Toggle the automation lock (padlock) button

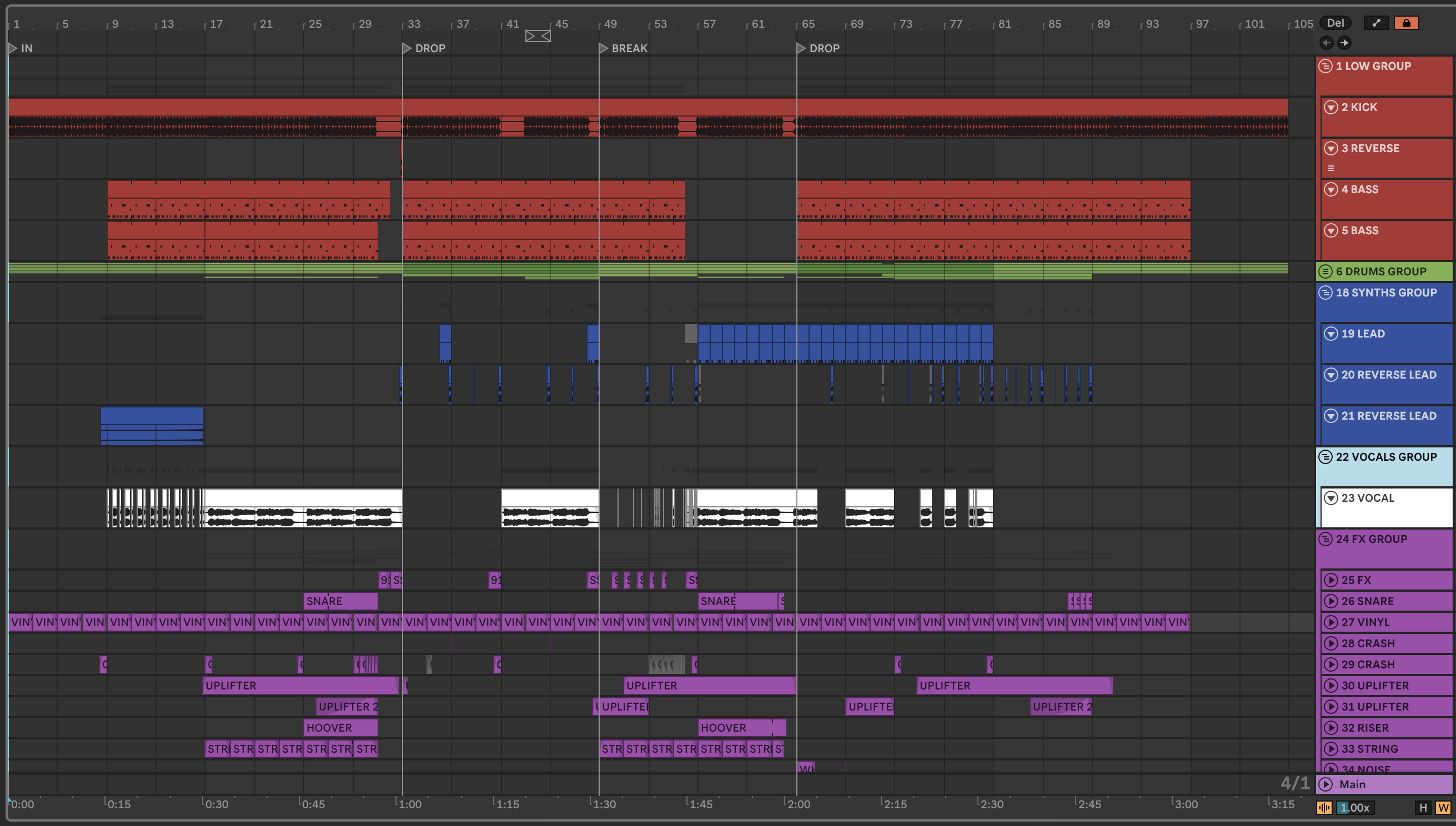(x=1406, y=23)
